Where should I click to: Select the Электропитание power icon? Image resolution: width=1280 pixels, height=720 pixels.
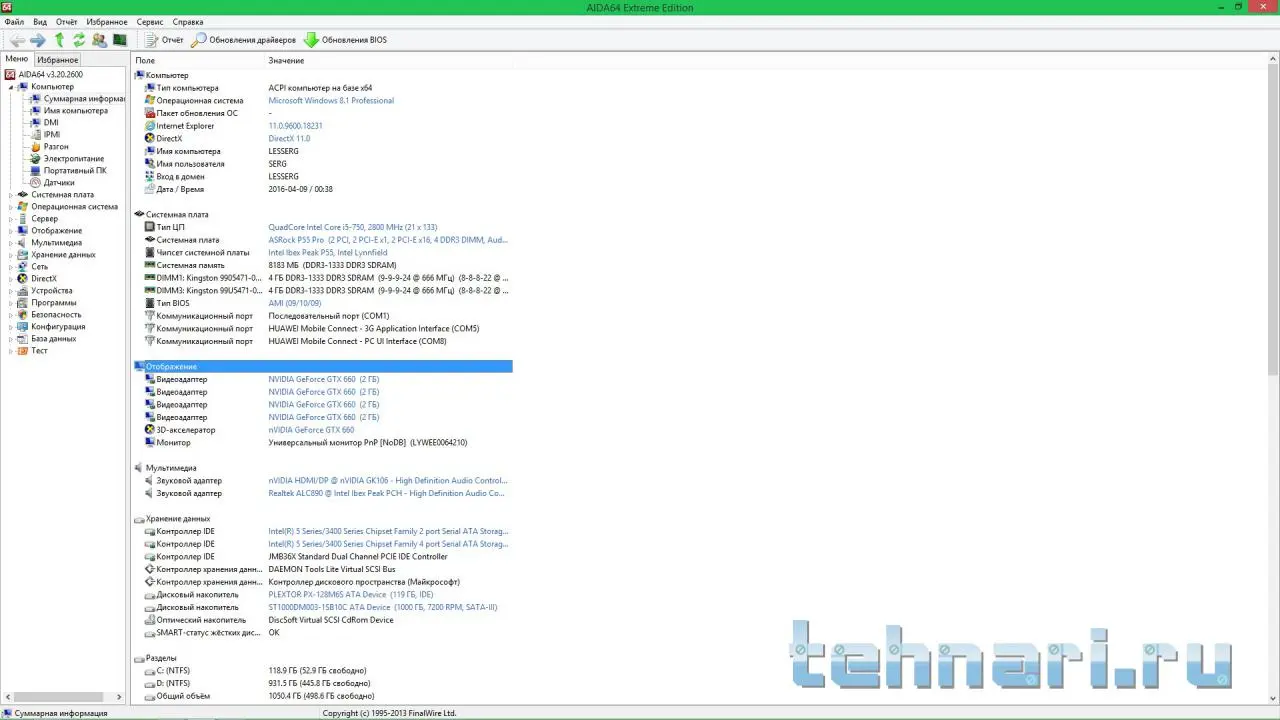click(x=35, y=159)
